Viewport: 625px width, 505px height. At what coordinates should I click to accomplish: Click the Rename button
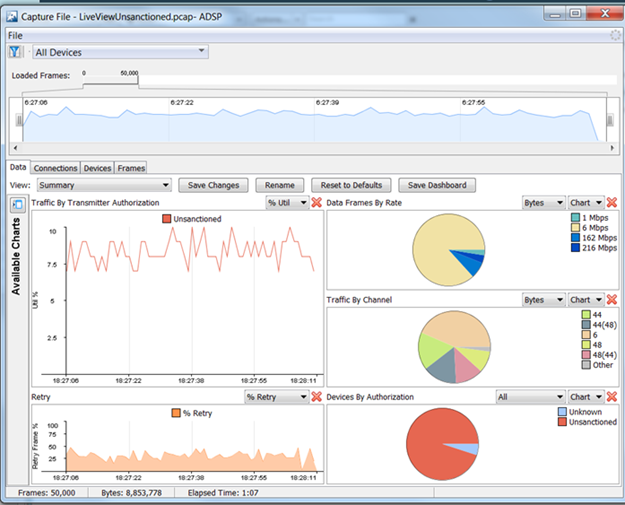[279, 185]
